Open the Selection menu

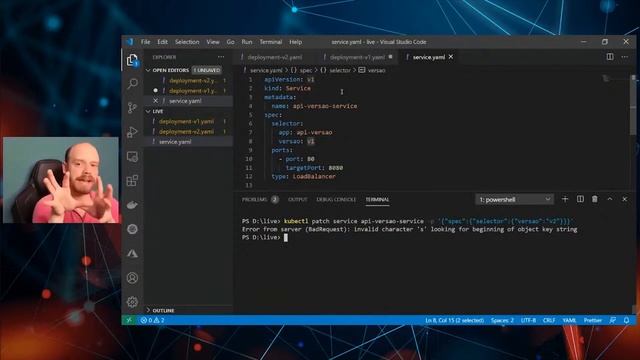[x=187, y=42]
